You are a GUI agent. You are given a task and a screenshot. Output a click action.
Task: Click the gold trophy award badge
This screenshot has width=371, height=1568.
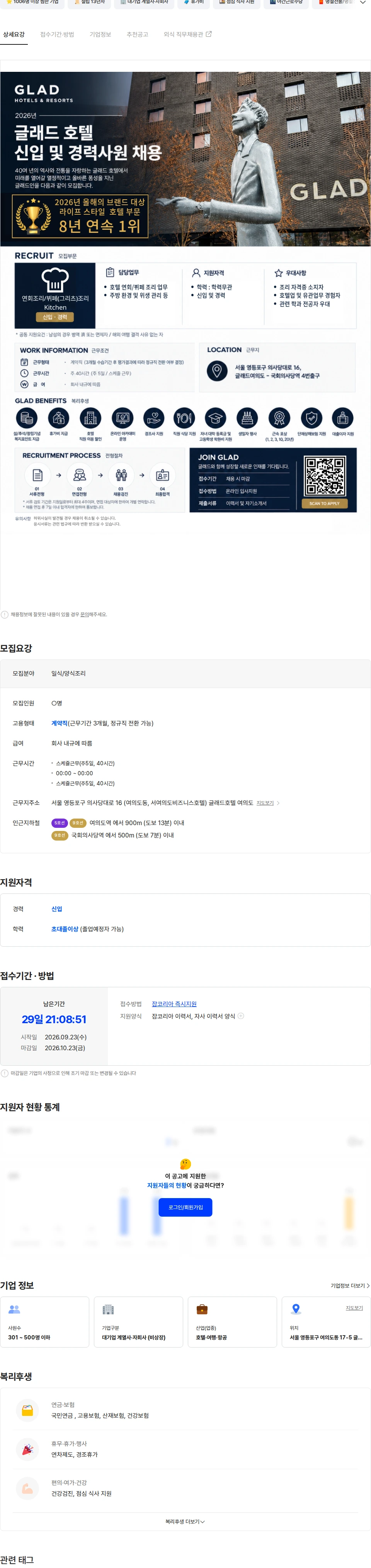pyautogui.click(x=33, y=216)
